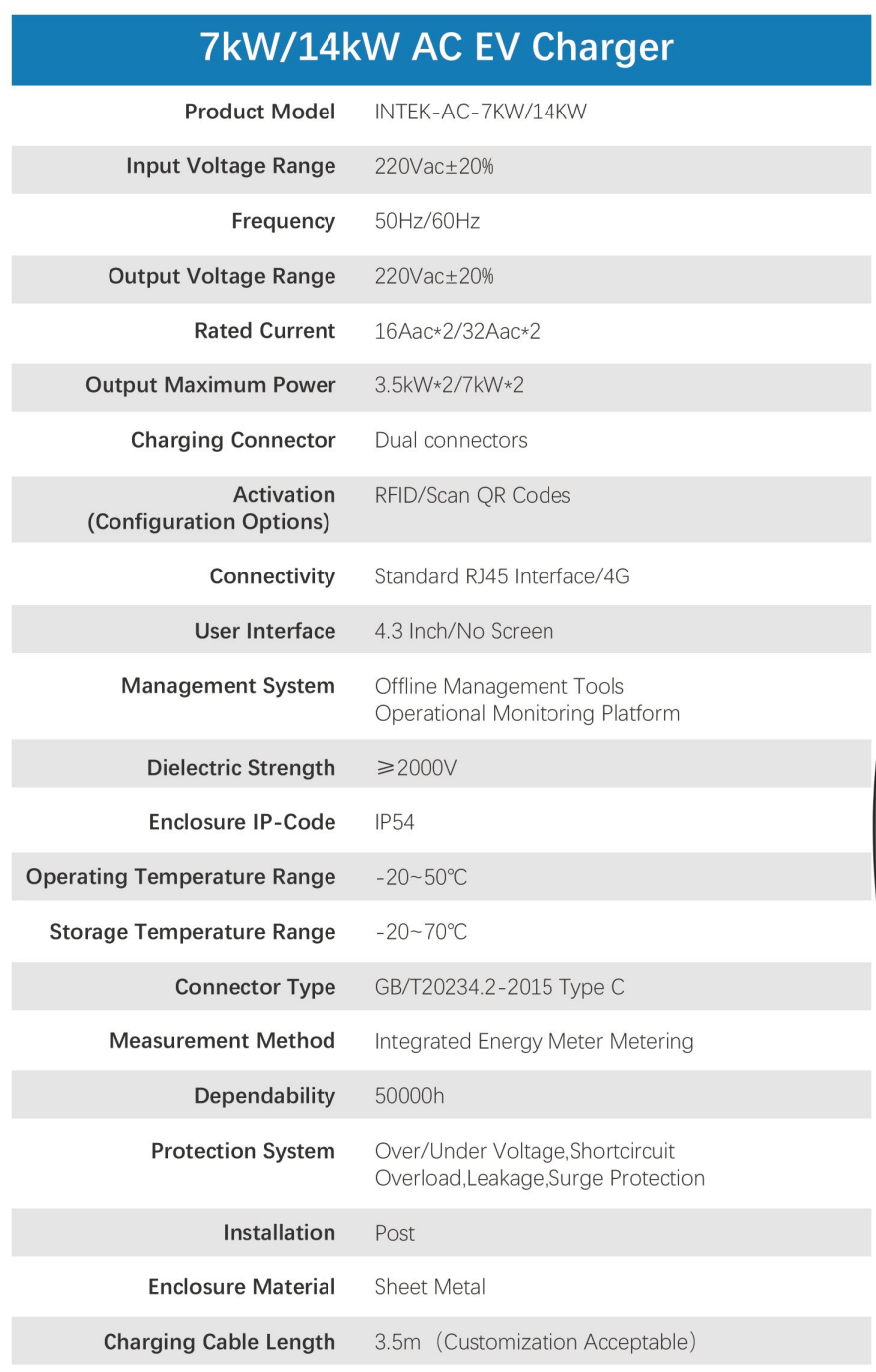Select the "GB/T20234.2-2015 Type C" connector value
Image resolution: width=876 pixels, height=1372 pixels.
(x=500, y=987)
